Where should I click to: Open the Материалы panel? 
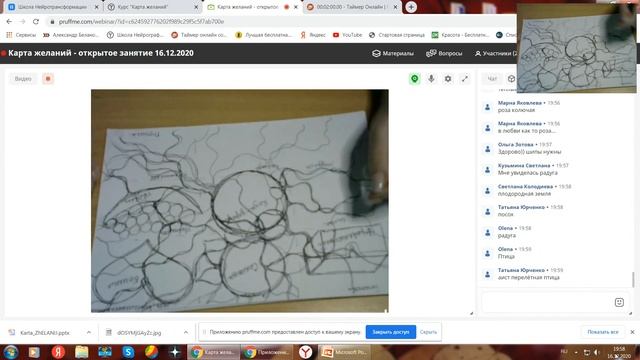pyautogui.click(x=393, y=53)
